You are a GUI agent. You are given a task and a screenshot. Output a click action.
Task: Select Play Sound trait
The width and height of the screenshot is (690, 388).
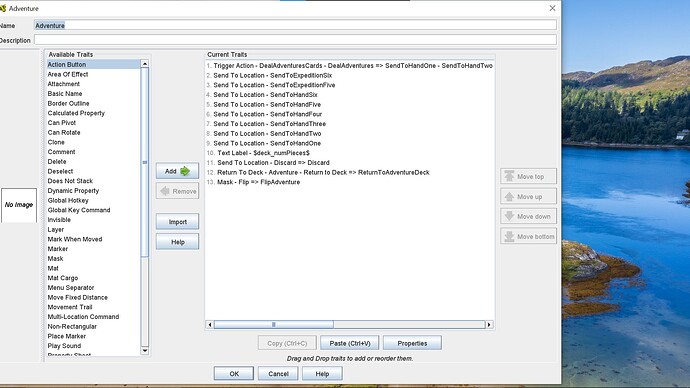(93, 346)
